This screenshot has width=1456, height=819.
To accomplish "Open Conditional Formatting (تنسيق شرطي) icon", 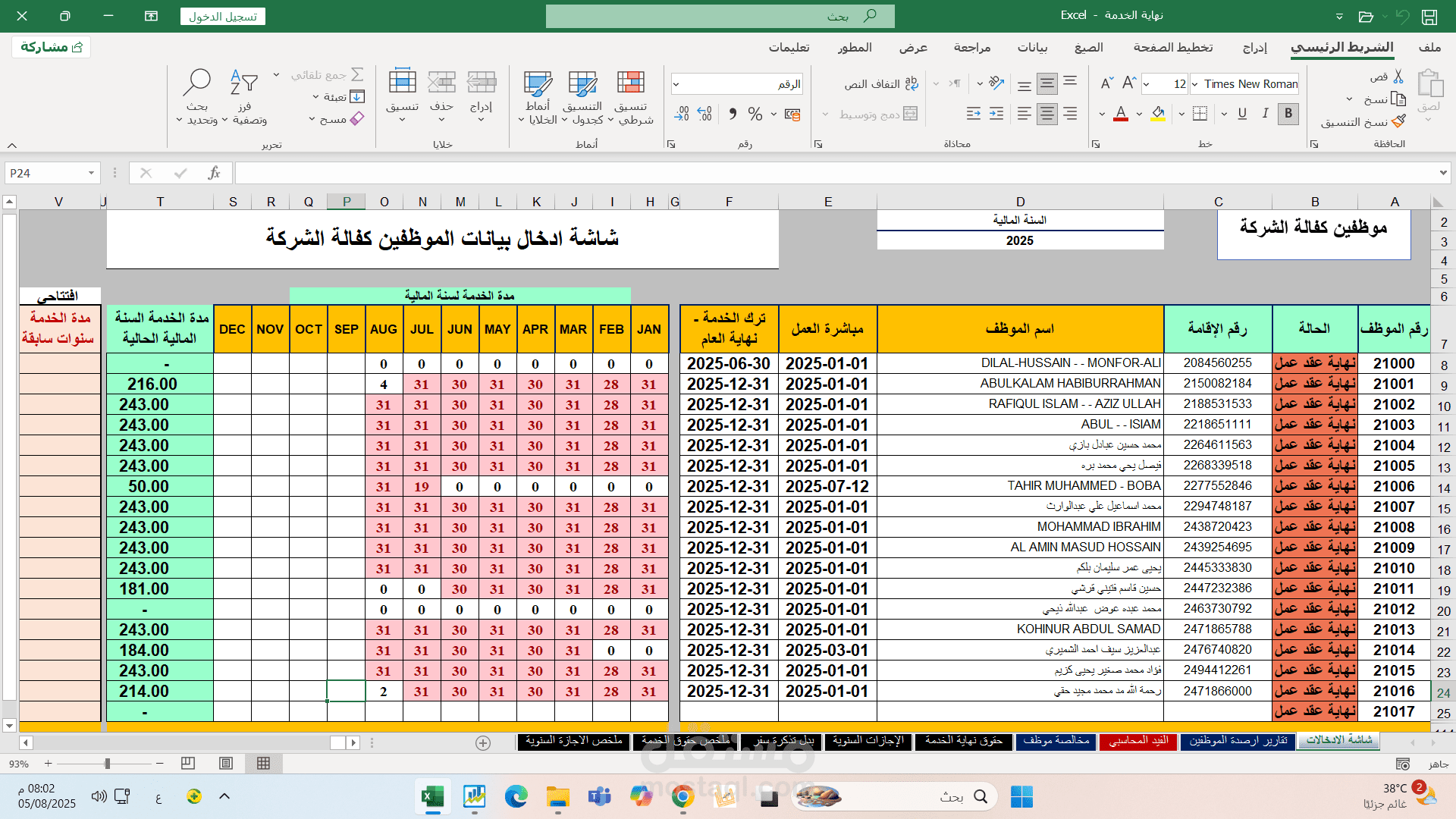I will coord(630,83).
